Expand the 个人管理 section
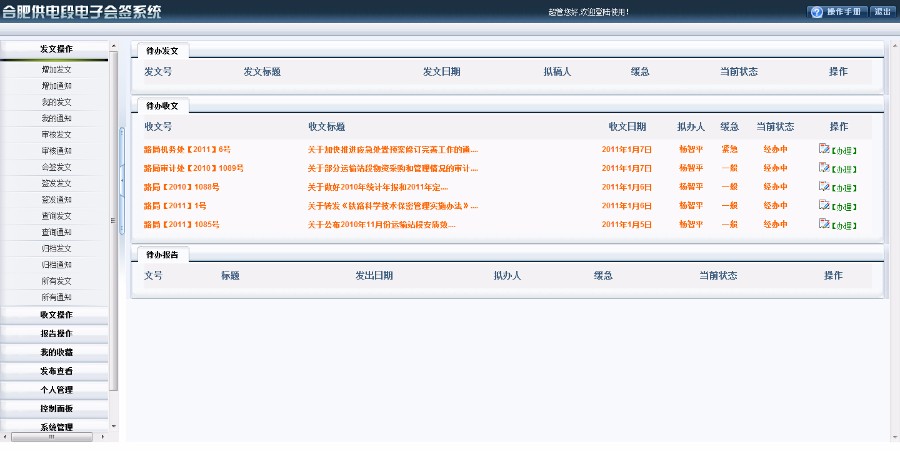Image resolution: width=900 pixels, height=451 pixels. tap(54, 390)
